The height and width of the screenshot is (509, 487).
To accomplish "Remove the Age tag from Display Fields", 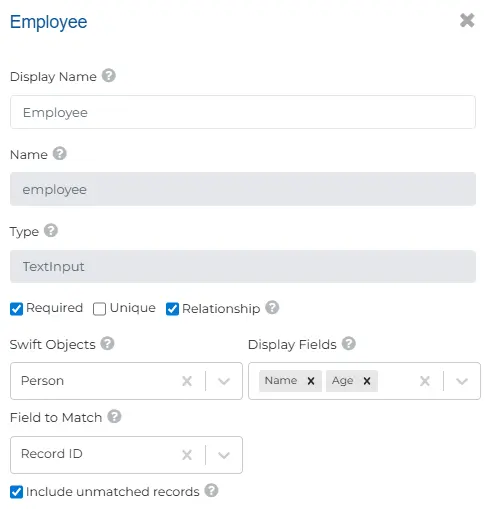I will 367,381.
